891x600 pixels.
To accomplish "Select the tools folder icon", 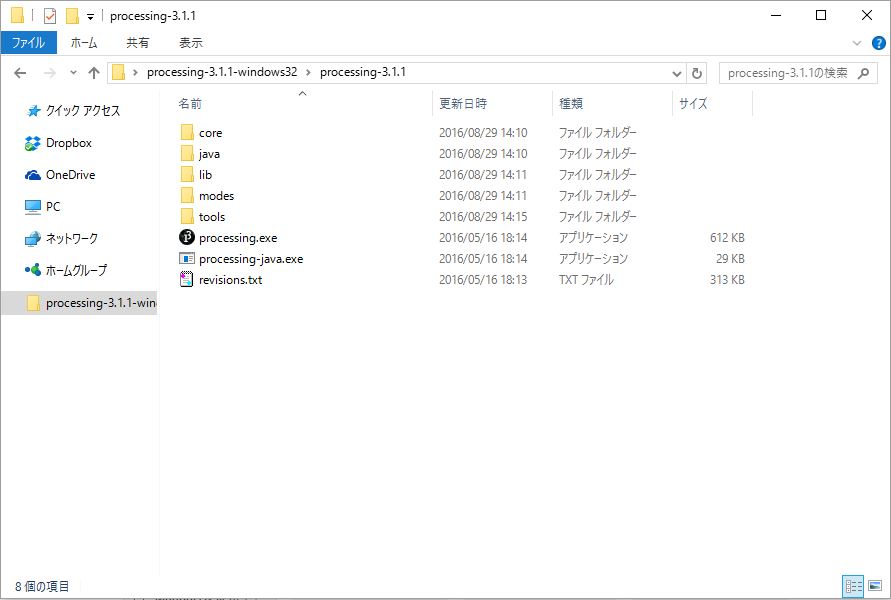I will pyautogui.click(x=187, y=216).
